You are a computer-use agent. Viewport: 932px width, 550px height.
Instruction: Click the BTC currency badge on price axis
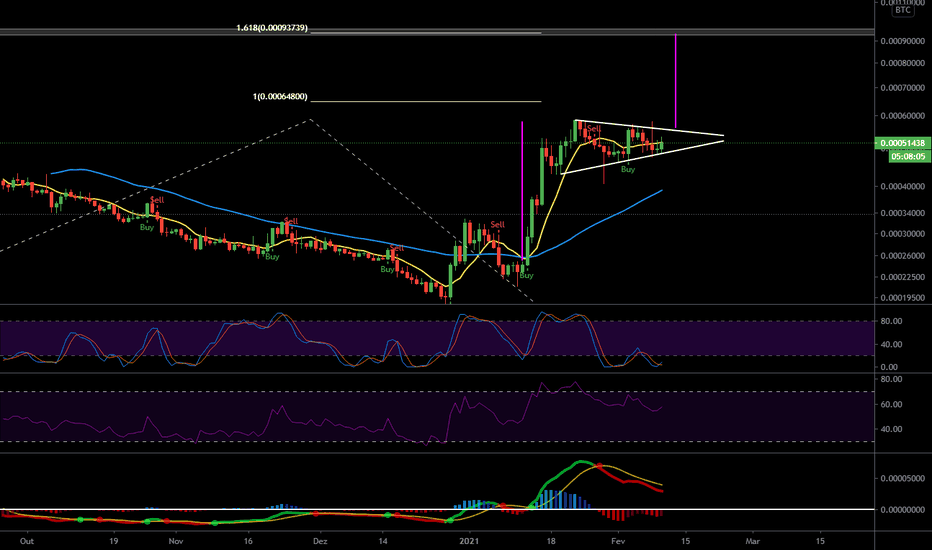point(903,10)
